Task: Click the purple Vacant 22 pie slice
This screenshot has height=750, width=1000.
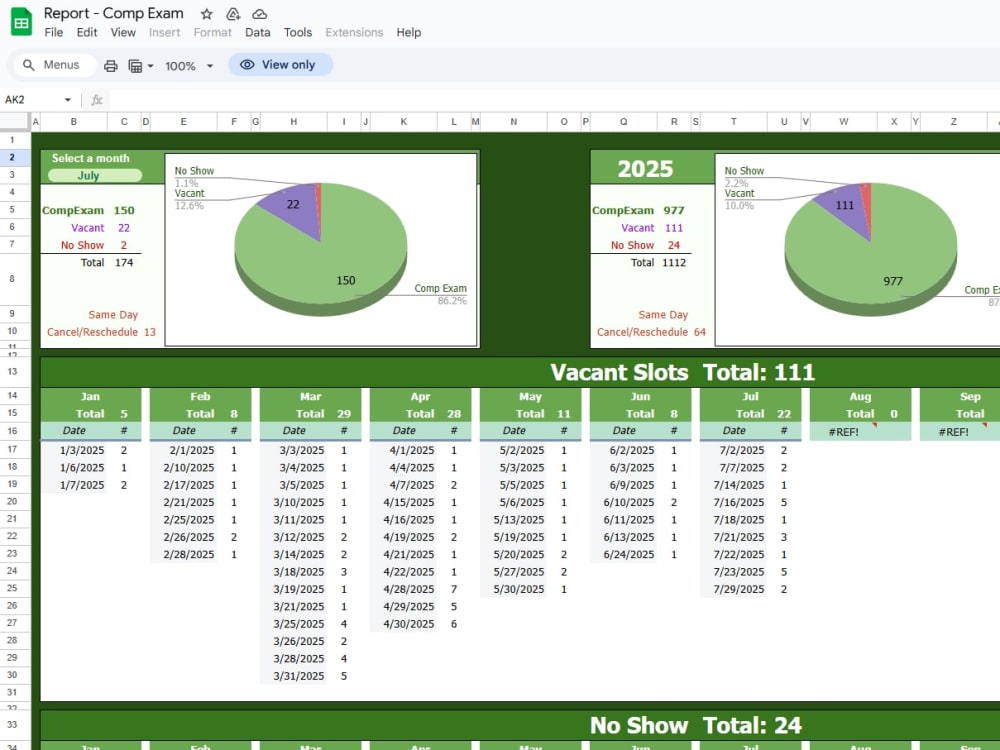Action: [293, 205]
